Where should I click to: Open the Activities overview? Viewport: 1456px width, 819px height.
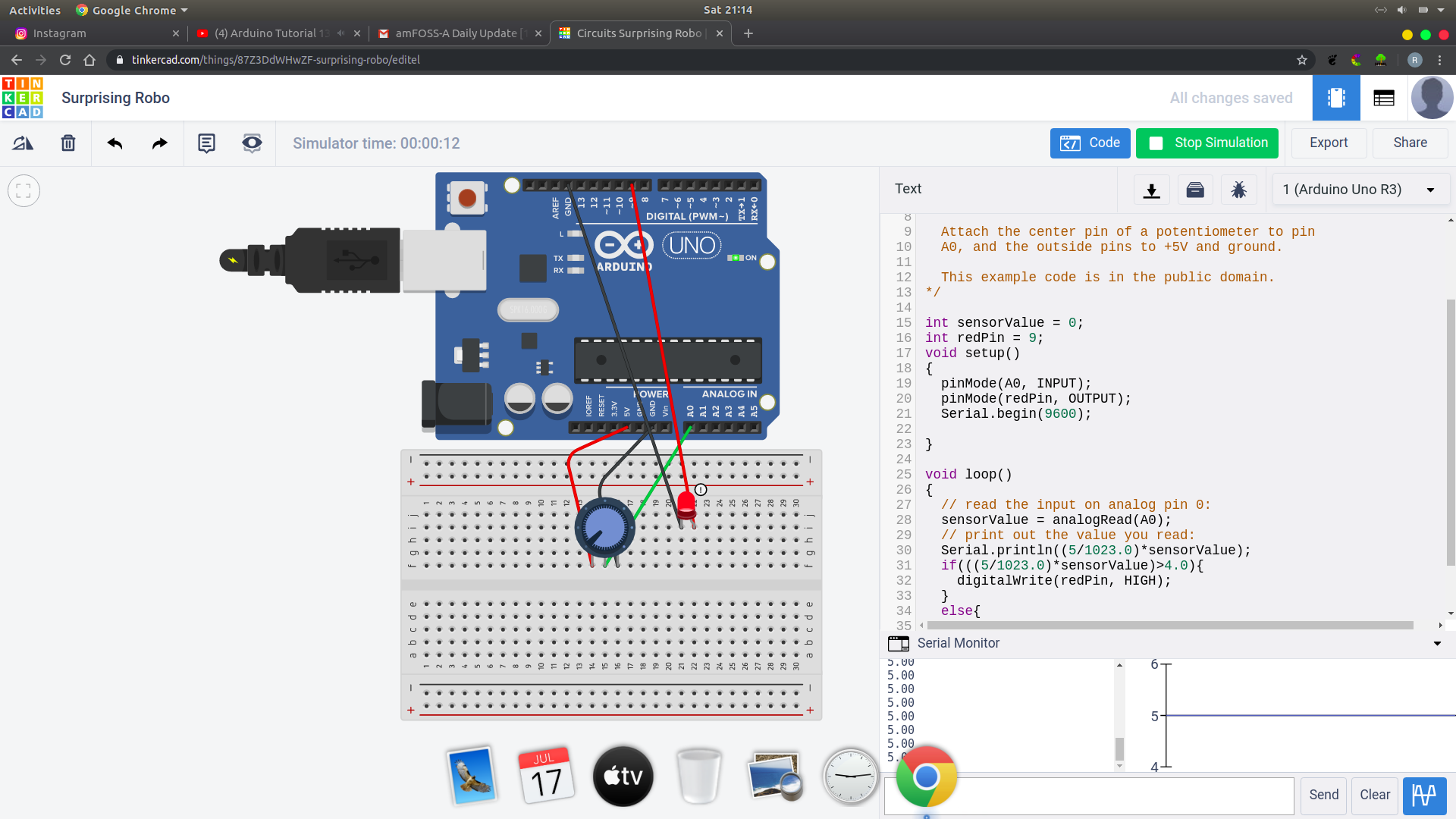click(35, 10)
